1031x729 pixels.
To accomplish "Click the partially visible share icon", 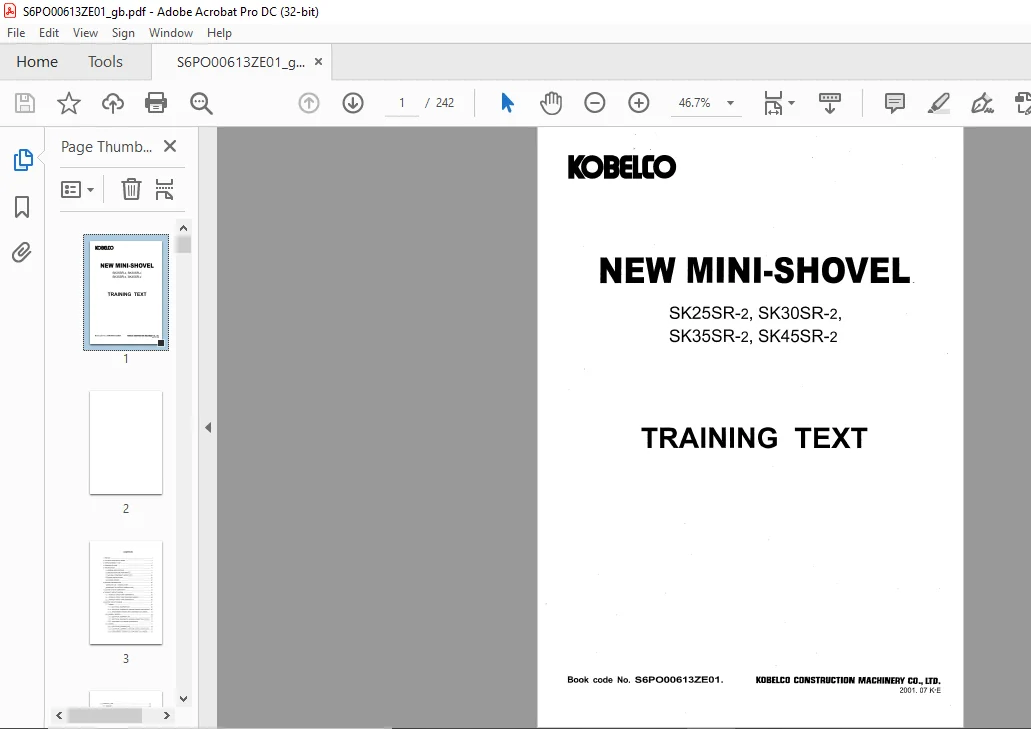I will (x=1023, y=103).
